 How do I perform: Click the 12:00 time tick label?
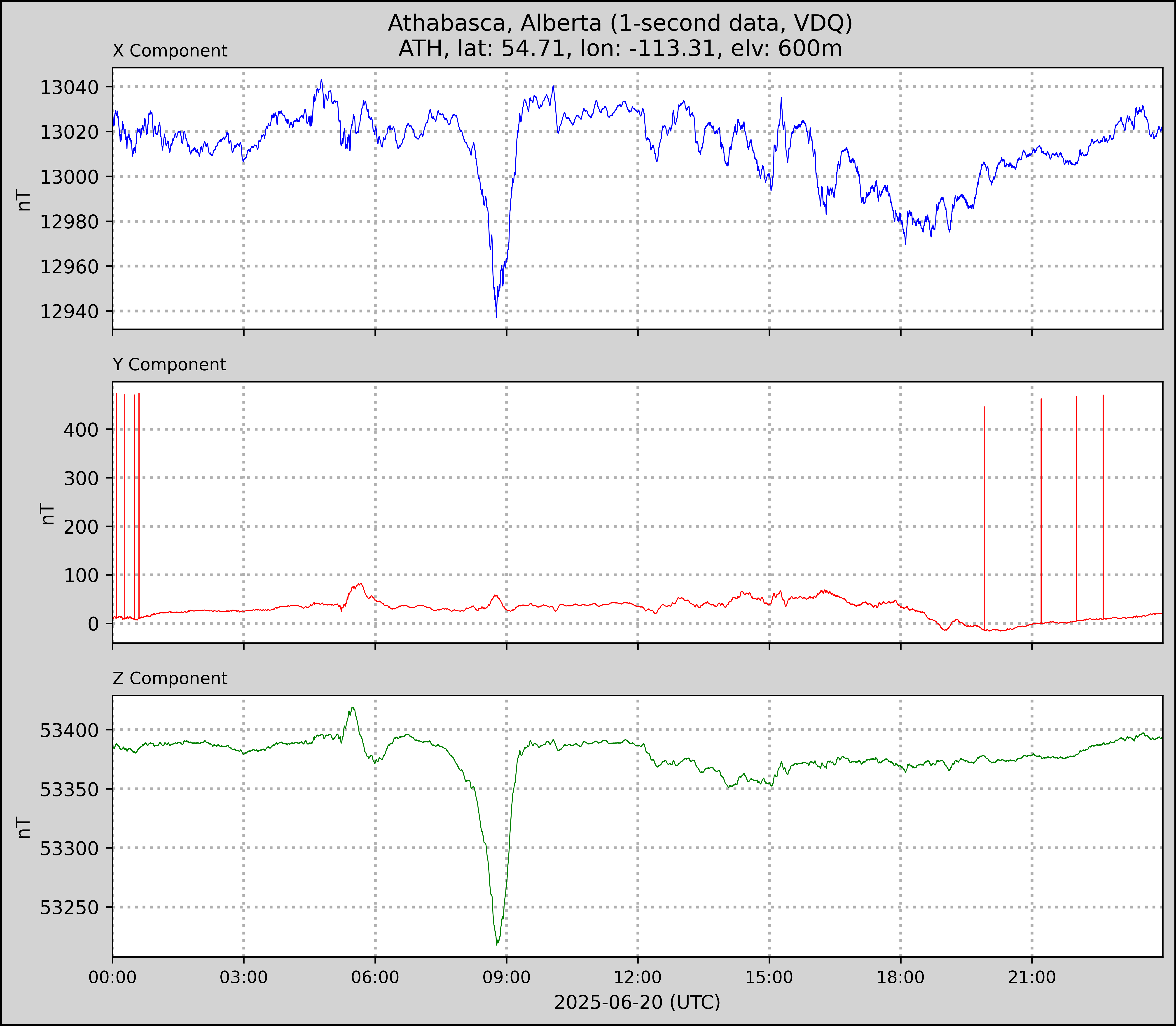[x=638, y=977]
